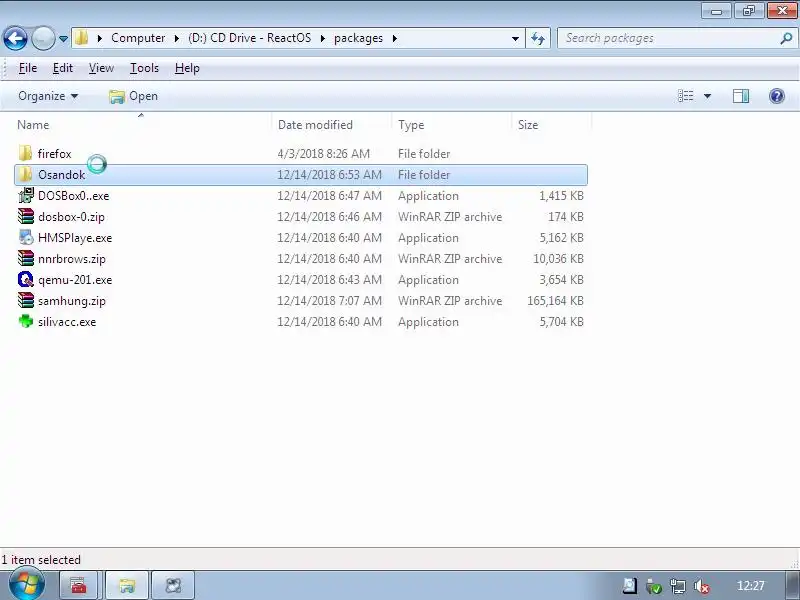Viewport: 800px width, 600px height.
Task: Open the Tools menu
Action: 144,68
